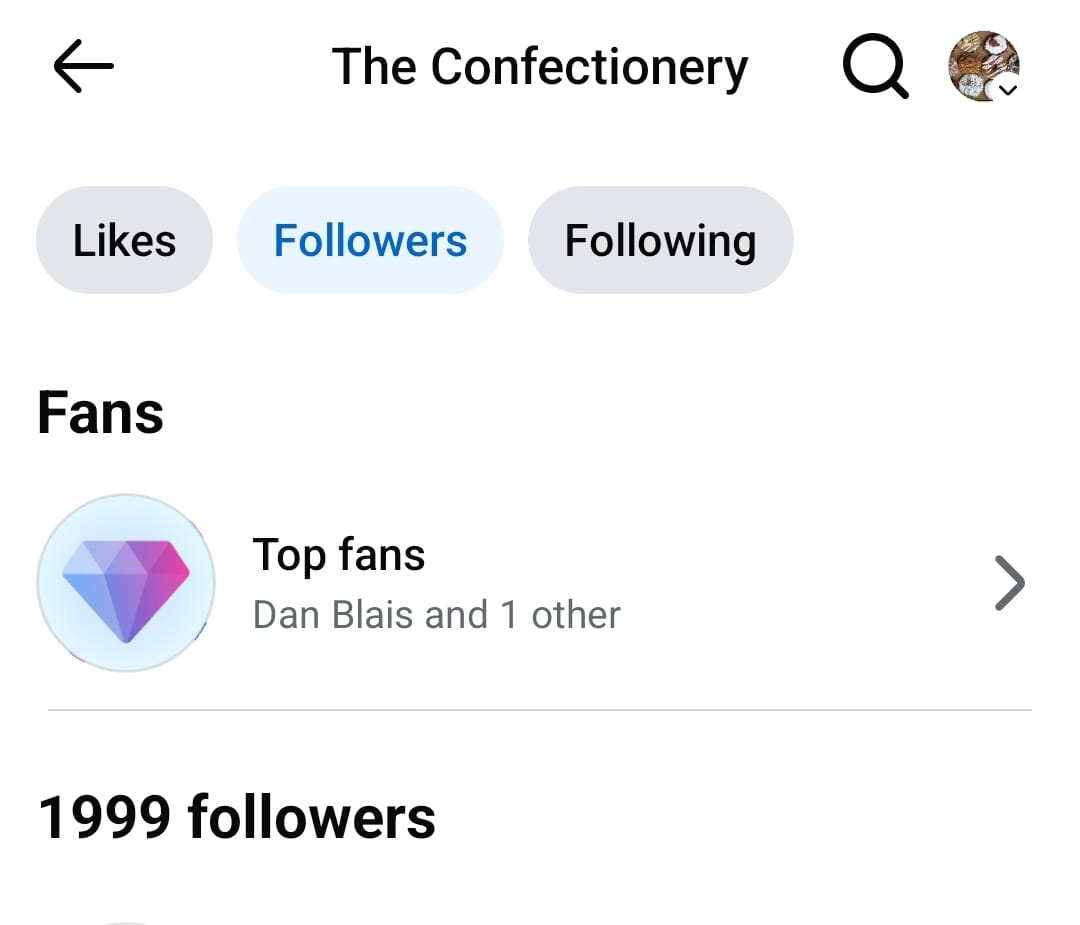Tap the Likes pill label text
Viewport: 1080px width, 925px height.
[124, 240]
